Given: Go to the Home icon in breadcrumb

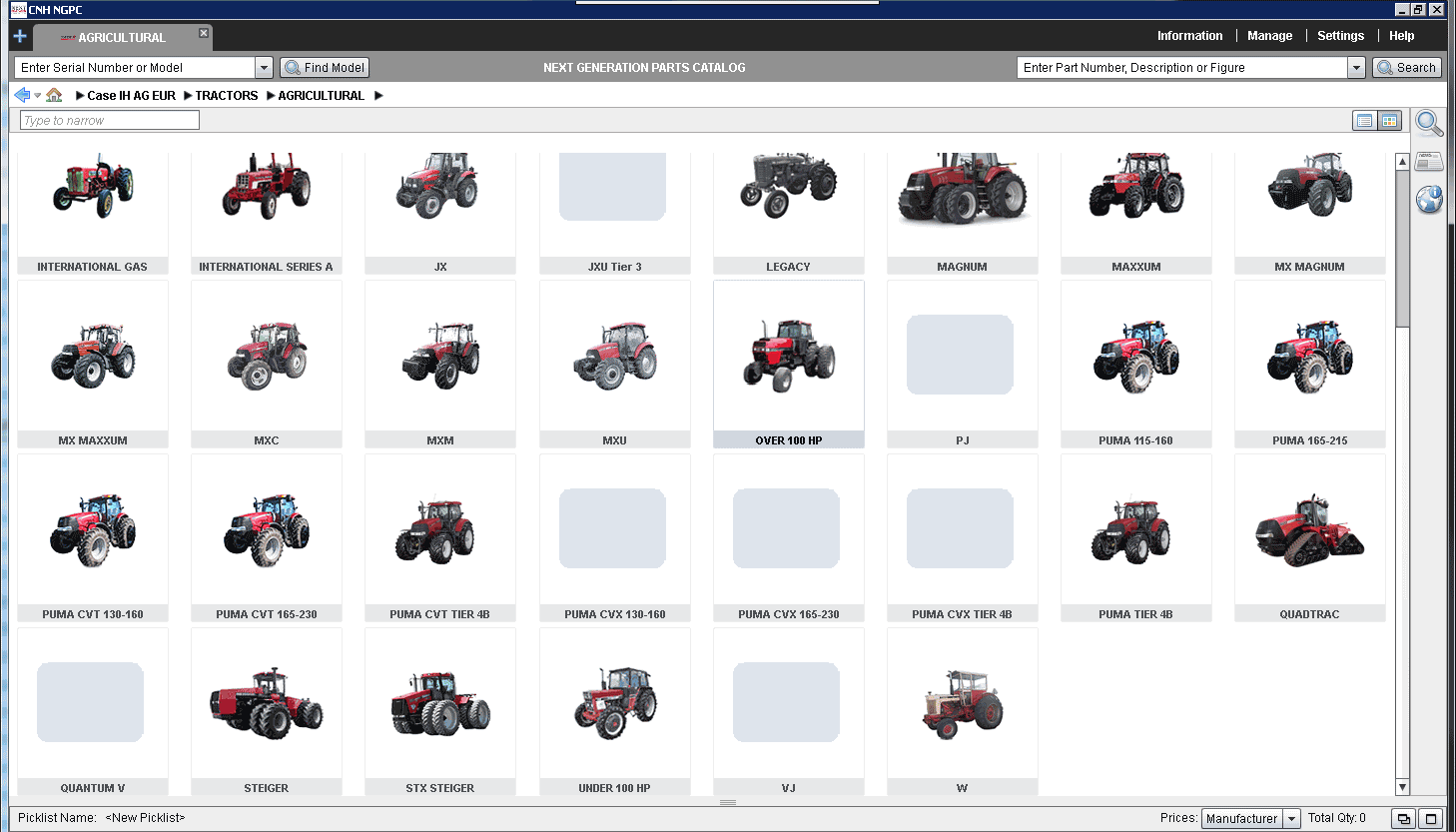Looking at the screenshot, I should pyautogui.click(x=54, y=95).
